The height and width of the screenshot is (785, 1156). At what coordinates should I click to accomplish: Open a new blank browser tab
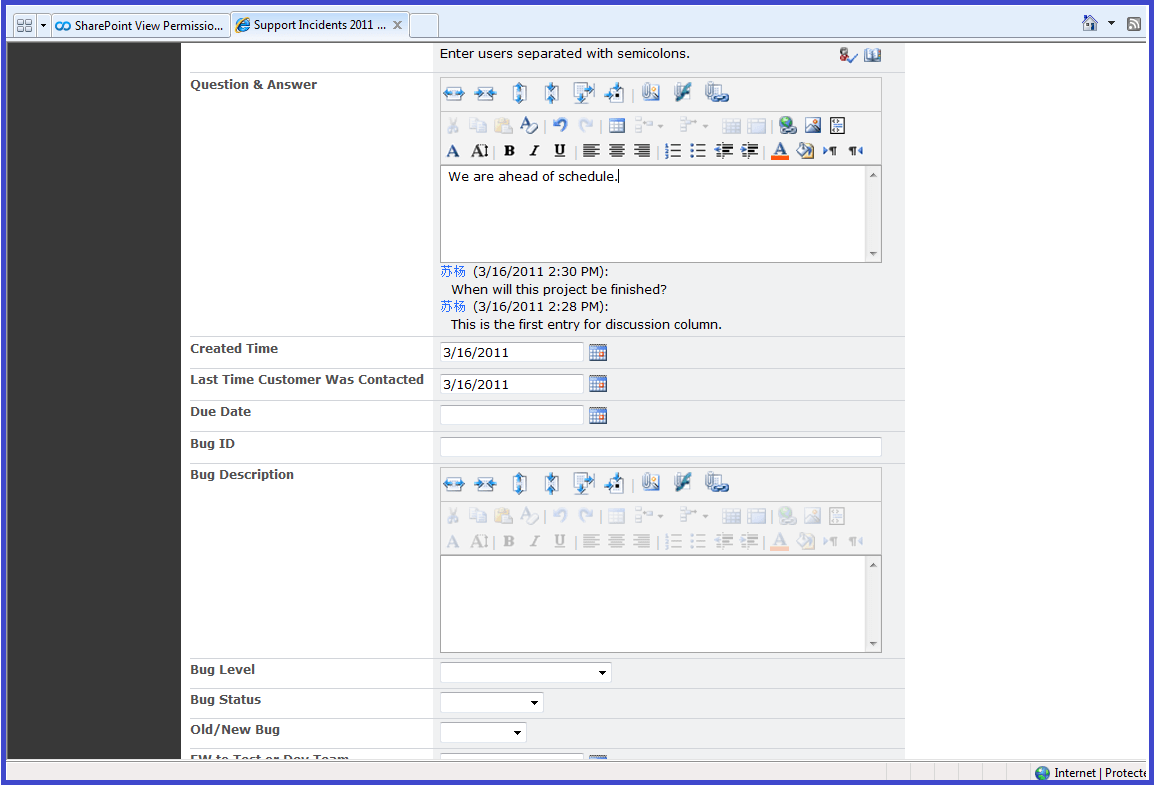[424, 26]
